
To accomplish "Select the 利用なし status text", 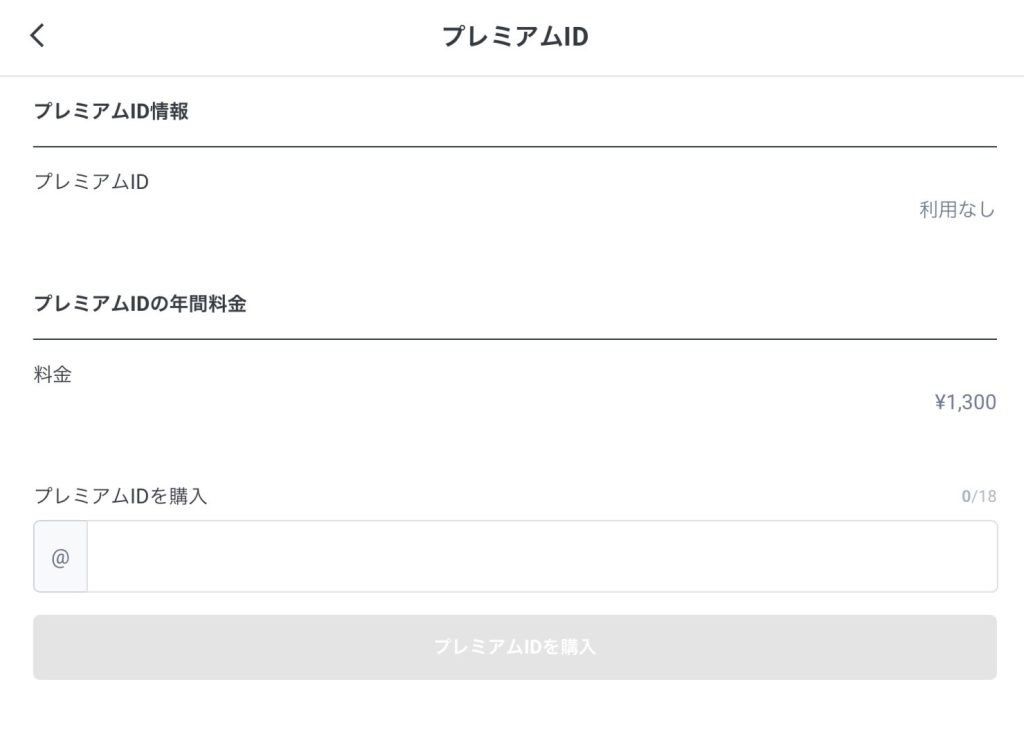I will [x=955, y=209].
